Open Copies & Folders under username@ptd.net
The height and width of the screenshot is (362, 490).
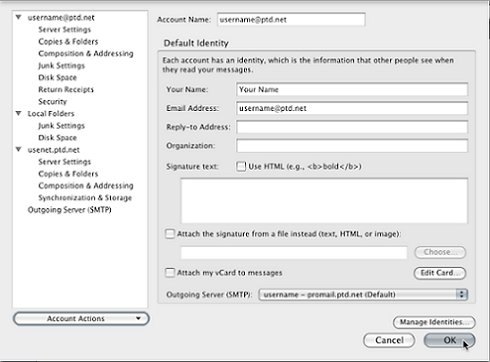(68, 42)
